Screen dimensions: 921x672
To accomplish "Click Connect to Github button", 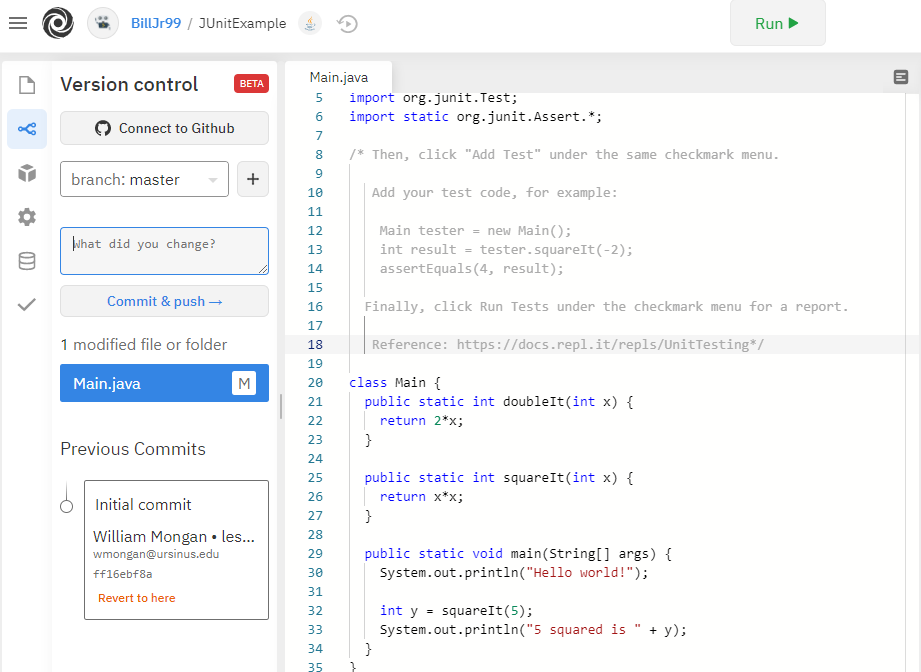I will click(x=164, y=128).
